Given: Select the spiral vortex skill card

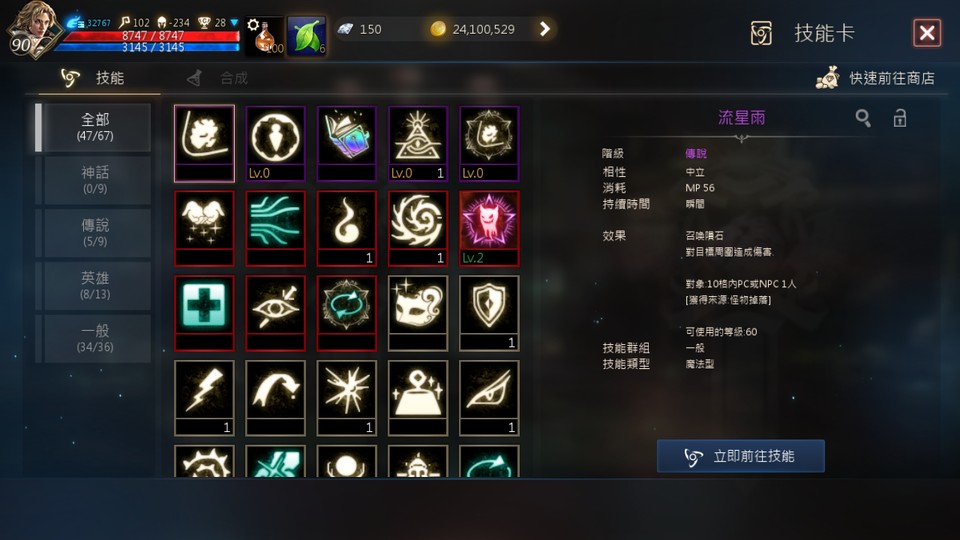Looking at the screenshot, I should (418, 228).
